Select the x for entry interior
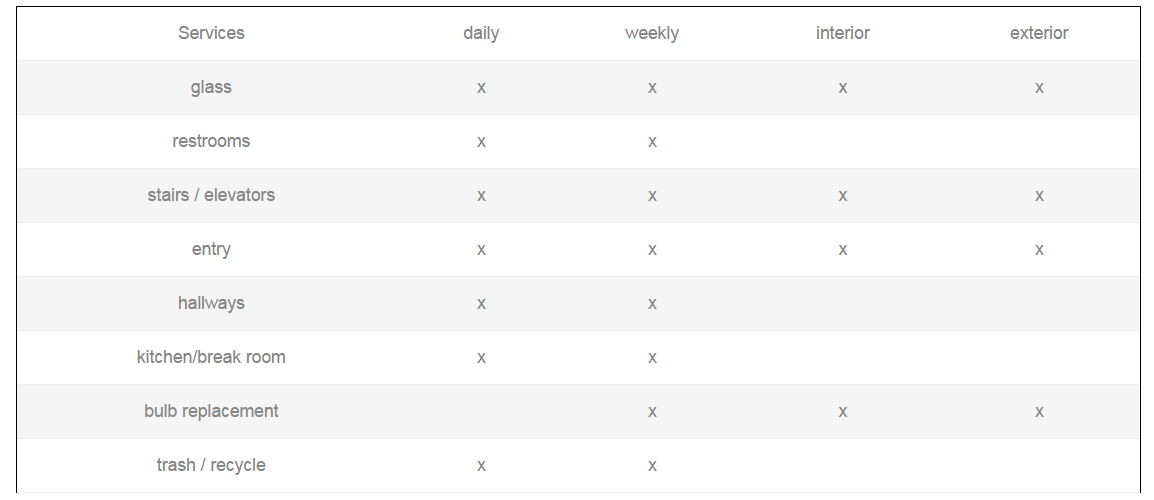This screenshot has height=500, width=1154. [x=843, y=250]
